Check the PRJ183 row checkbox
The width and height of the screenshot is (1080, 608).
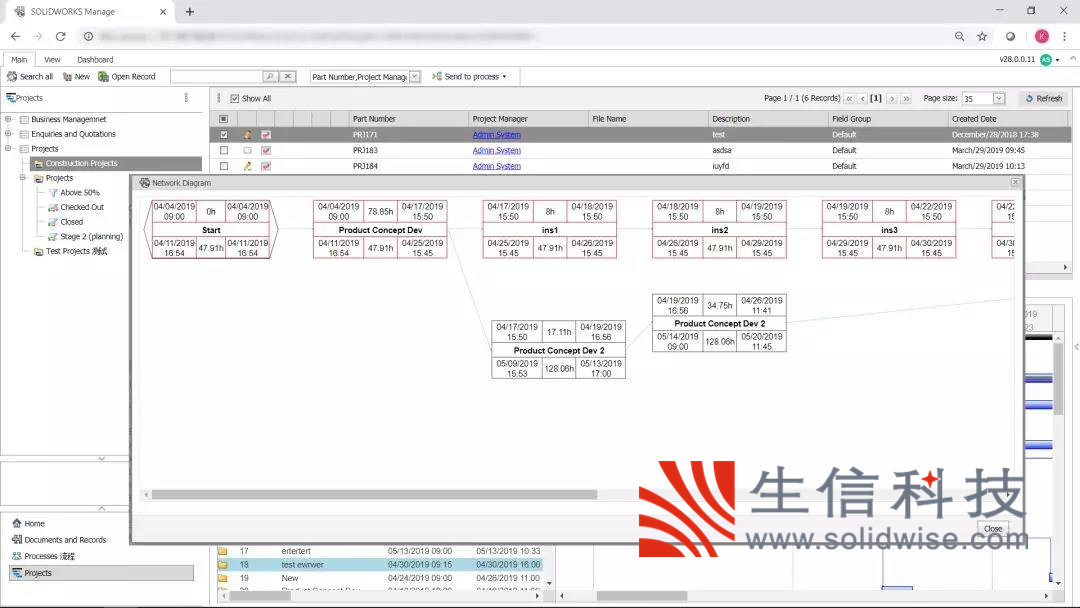[x=224, y=150]
